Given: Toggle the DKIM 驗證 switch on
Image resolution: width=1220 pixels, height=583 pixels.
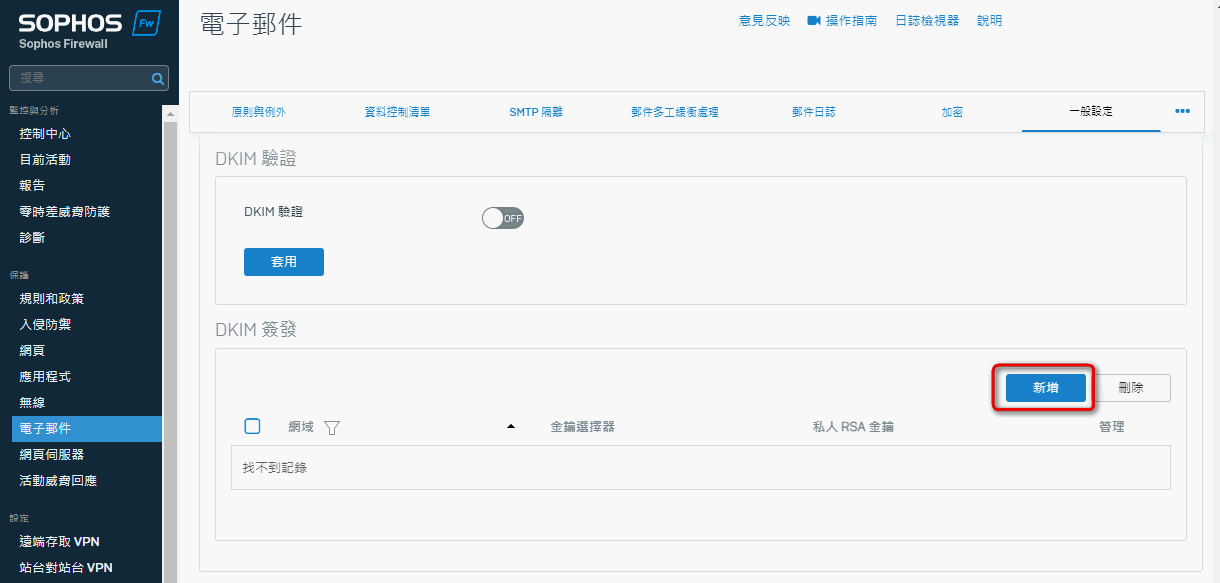Looking at the screenshot, I should [502, 218].
